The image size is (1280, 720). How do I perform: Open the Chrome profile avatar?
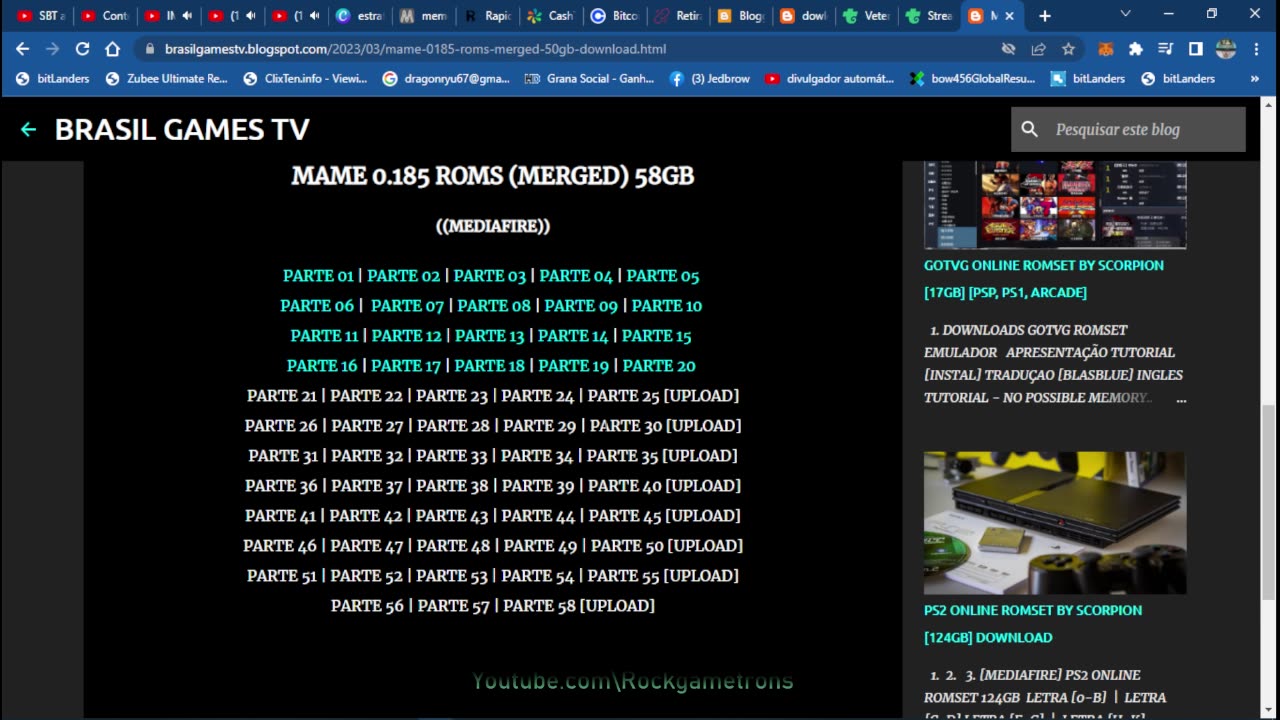pos(1226,49)
